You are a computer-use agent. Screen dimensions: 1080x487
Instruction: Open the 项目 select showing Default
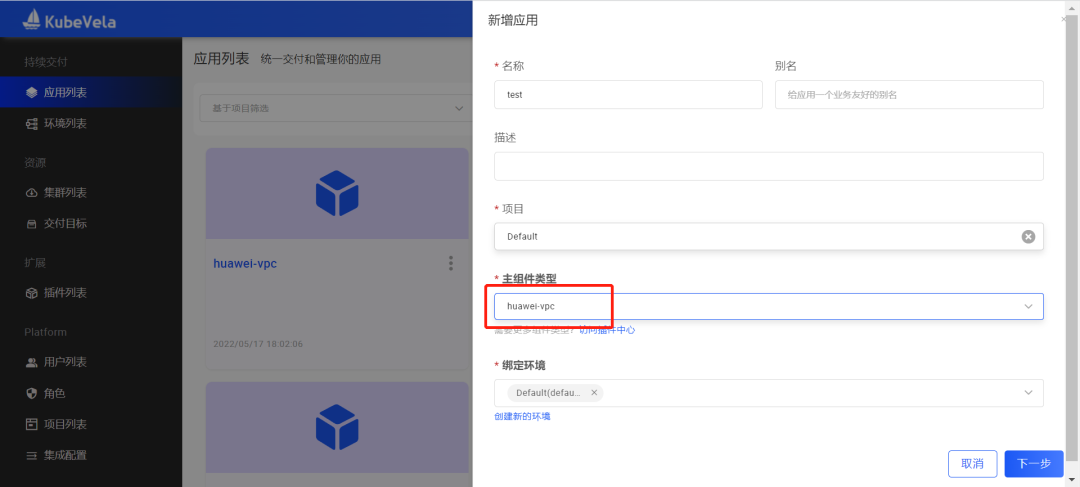pos(769,236)
